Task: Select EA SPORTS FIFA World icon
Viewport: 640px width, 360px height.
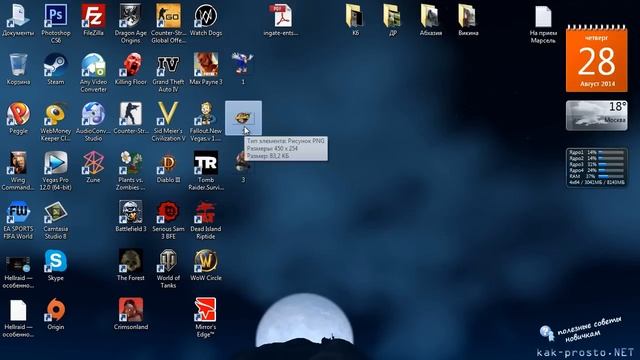Action: 18,212
